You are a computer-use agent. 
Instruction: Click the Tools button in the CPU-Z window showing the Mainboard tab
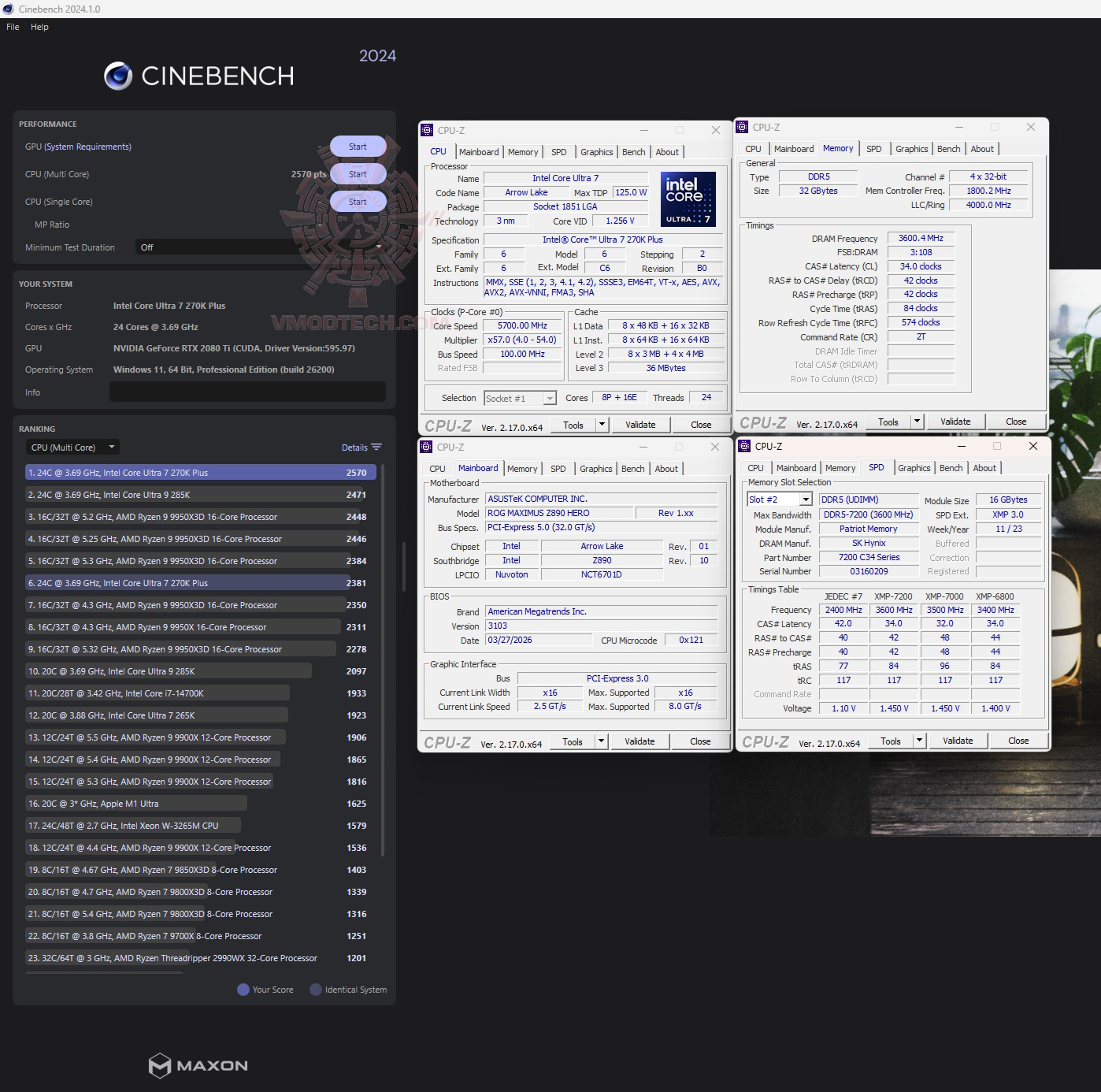click(x=573, y=741)
